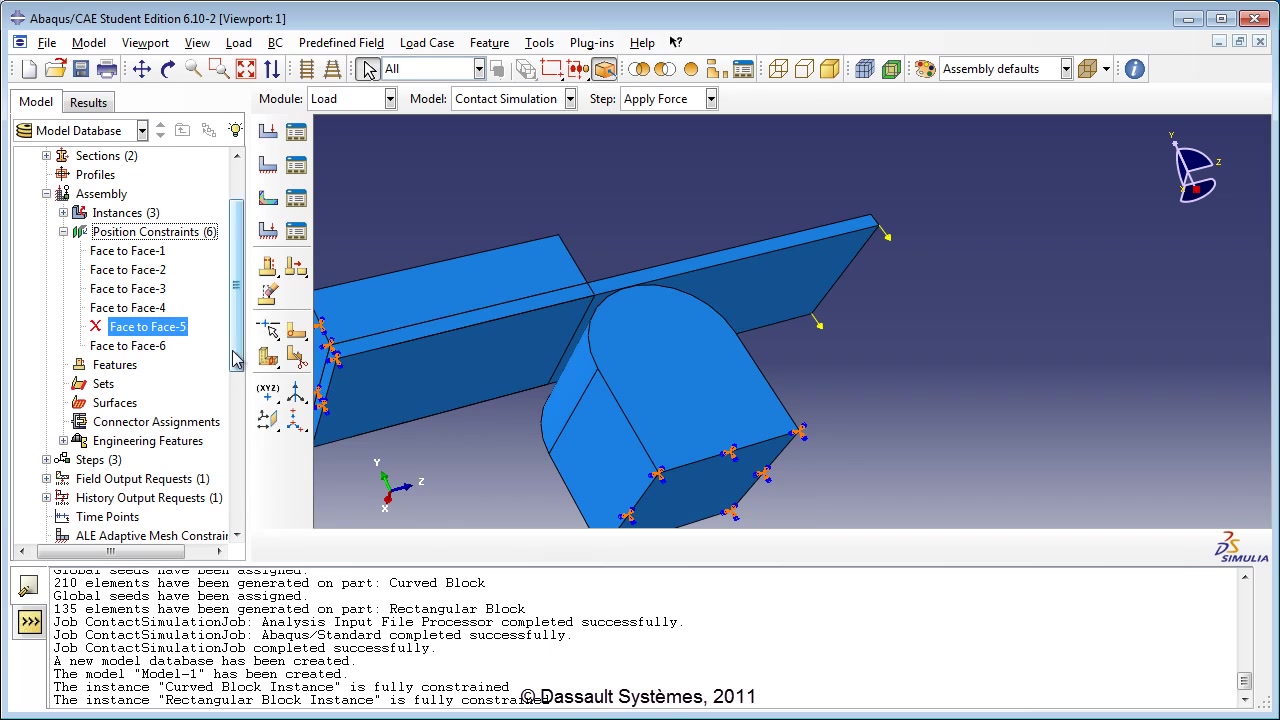Screen dimensions: 1280x720
Task: Click the eraser Remove Faces icon
Action: [x=268, y=294]
